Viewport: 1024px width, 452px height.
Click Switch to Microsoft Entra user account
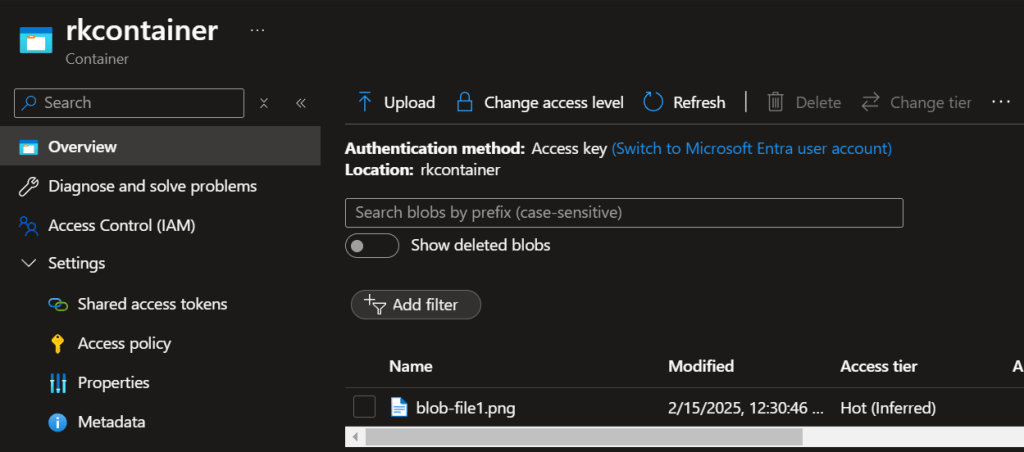click(751, 148)
